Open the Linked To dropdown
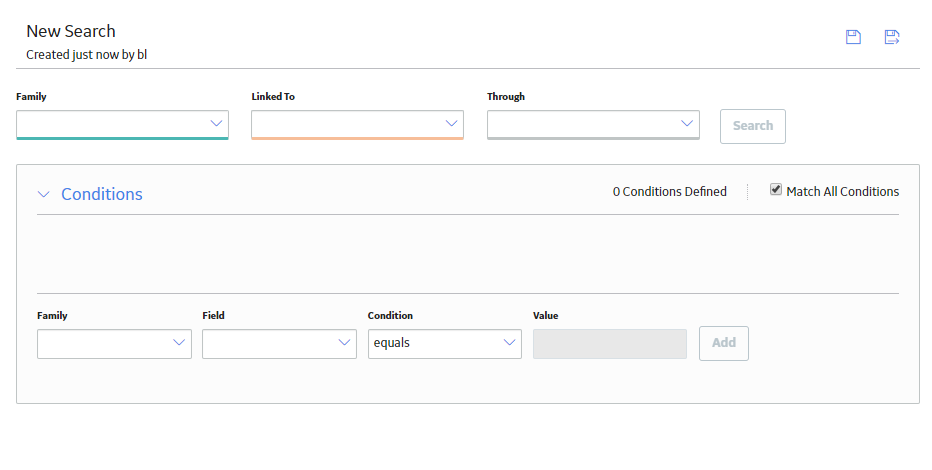Screen dimensions: 932x470 [357, 124]
